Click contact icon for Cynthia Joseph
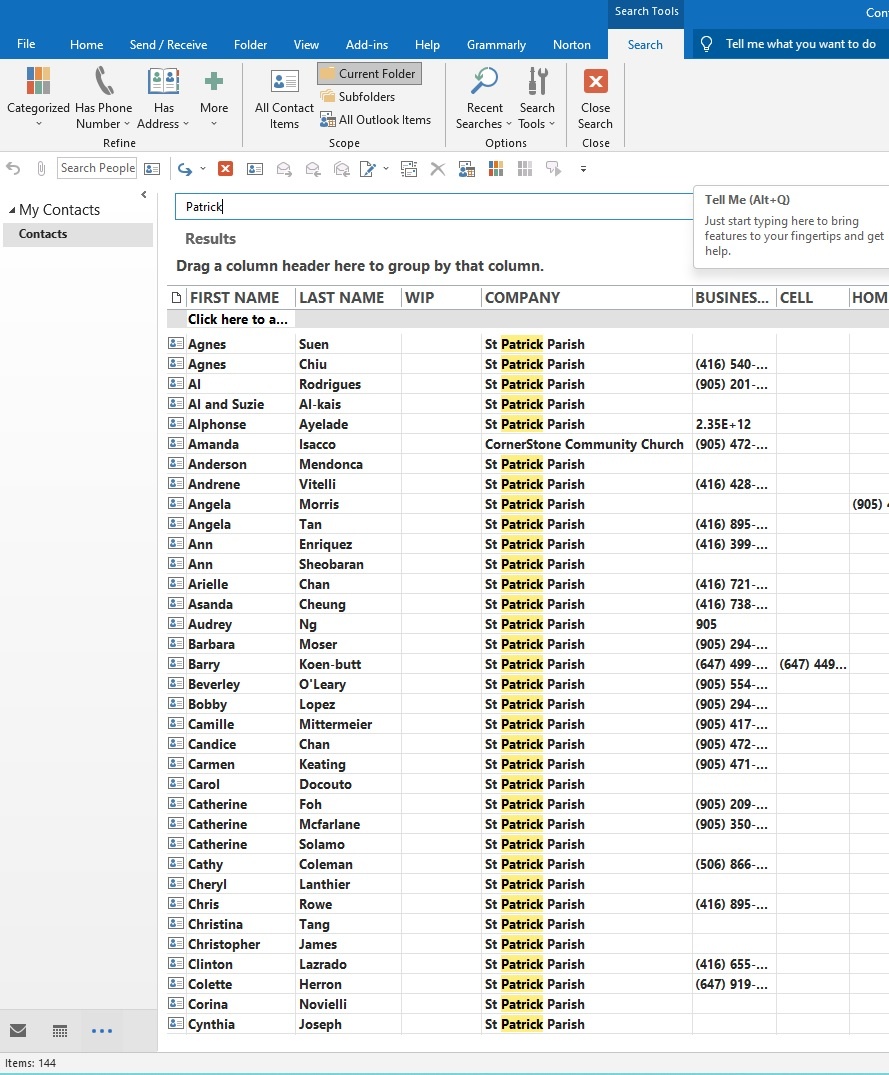This screenshot has height=1075, width=889. tap(176, 1024)
